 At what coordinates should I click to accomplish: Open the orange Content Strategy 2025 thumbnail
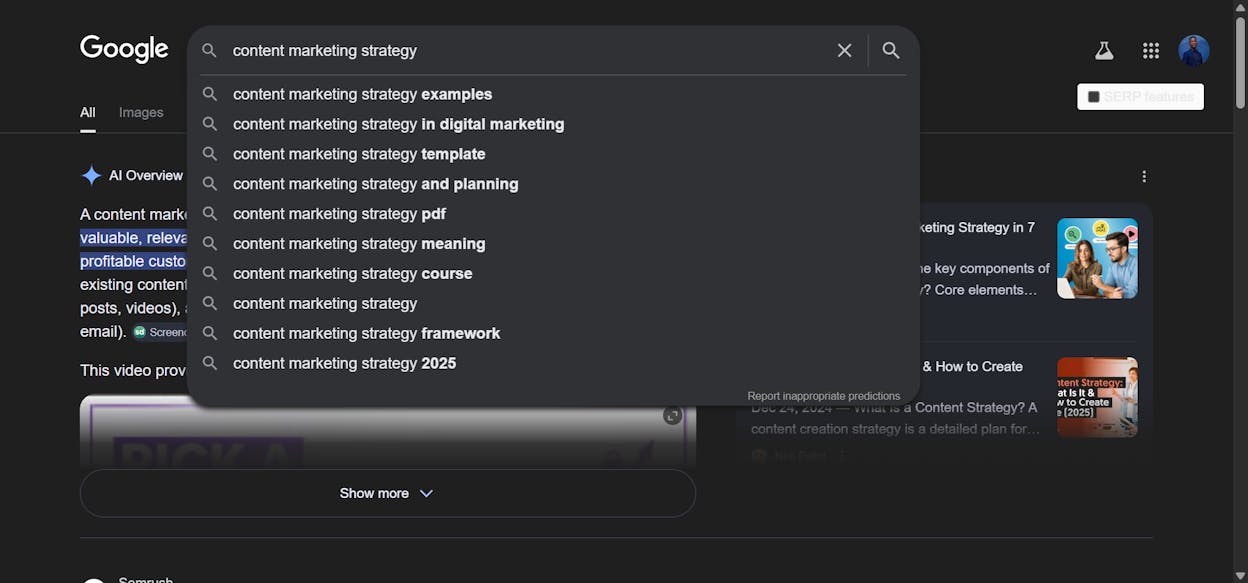click(1097, 397)
